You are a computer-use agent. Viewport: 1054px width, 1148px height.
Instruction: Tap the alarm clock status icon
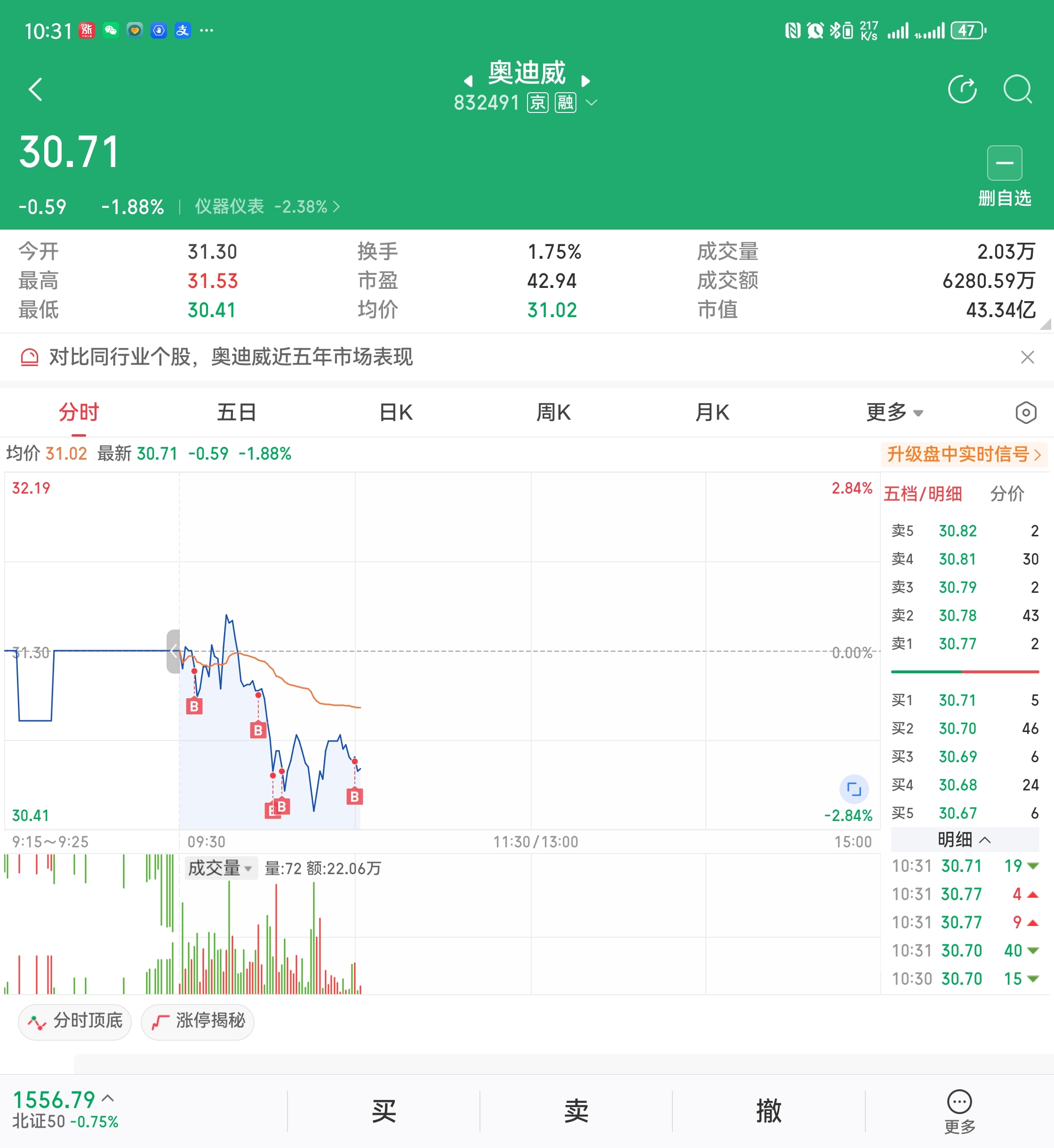point(815,30)
